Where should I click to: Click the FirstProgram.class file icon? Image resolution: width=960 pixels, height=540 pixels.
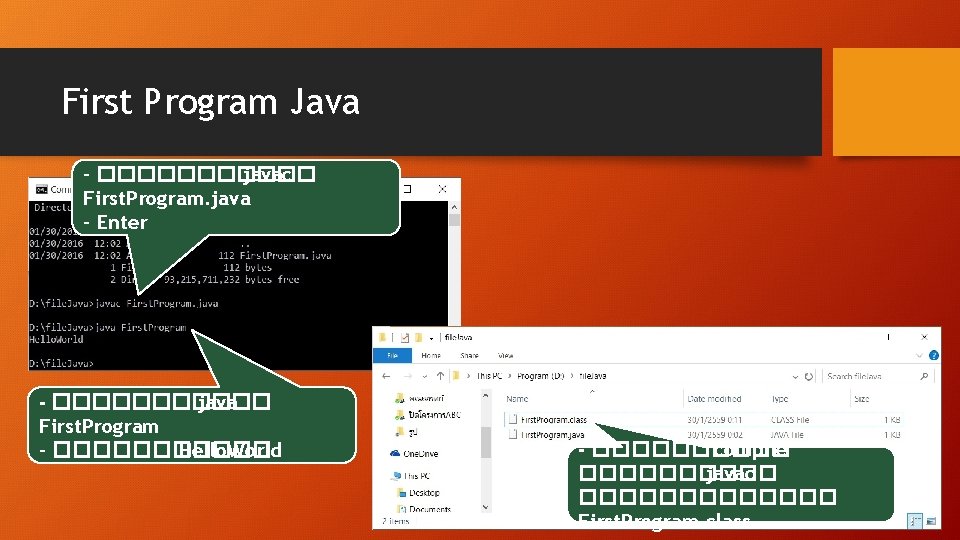pyautogui.click(x=513, y=419)
